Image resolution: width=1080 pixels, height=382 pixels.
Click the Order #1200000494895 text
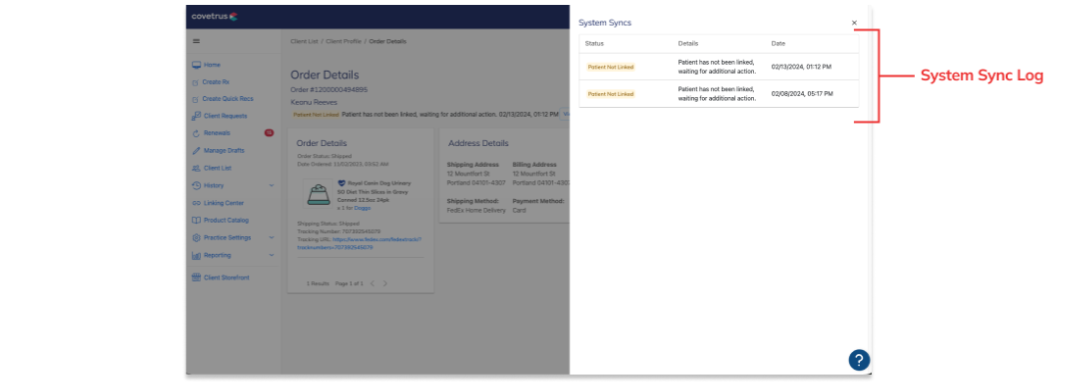(x=329, y=89)
